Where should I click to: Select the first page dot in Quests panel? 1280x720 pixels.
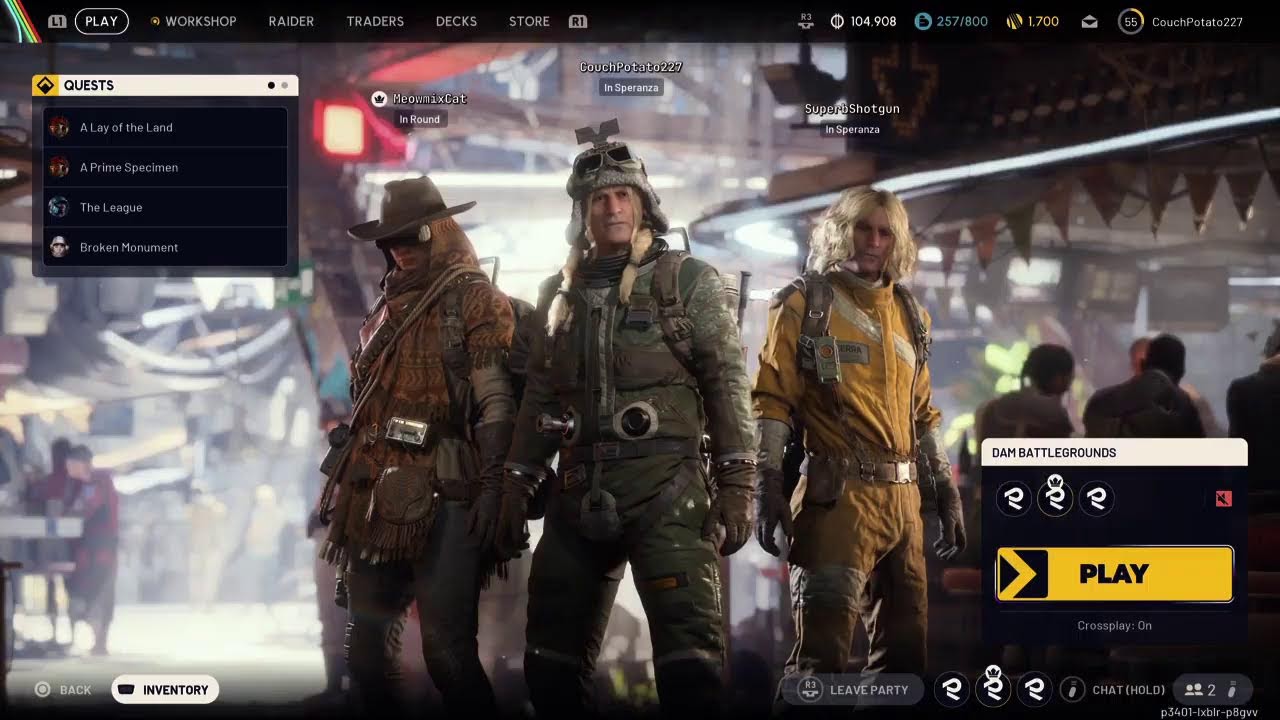pos(271,85)
